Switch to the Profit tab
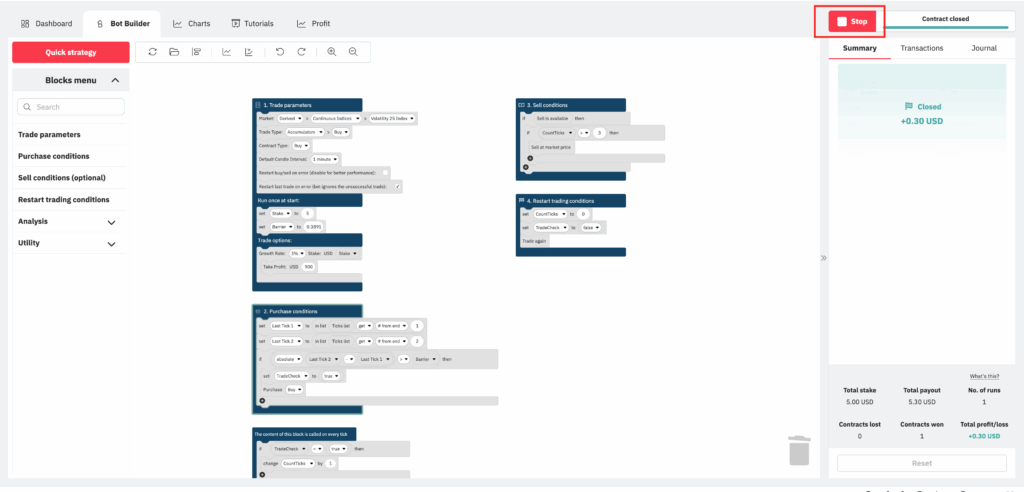The width and height of the screenshot is (1024, 492). (x=313, y=24)
